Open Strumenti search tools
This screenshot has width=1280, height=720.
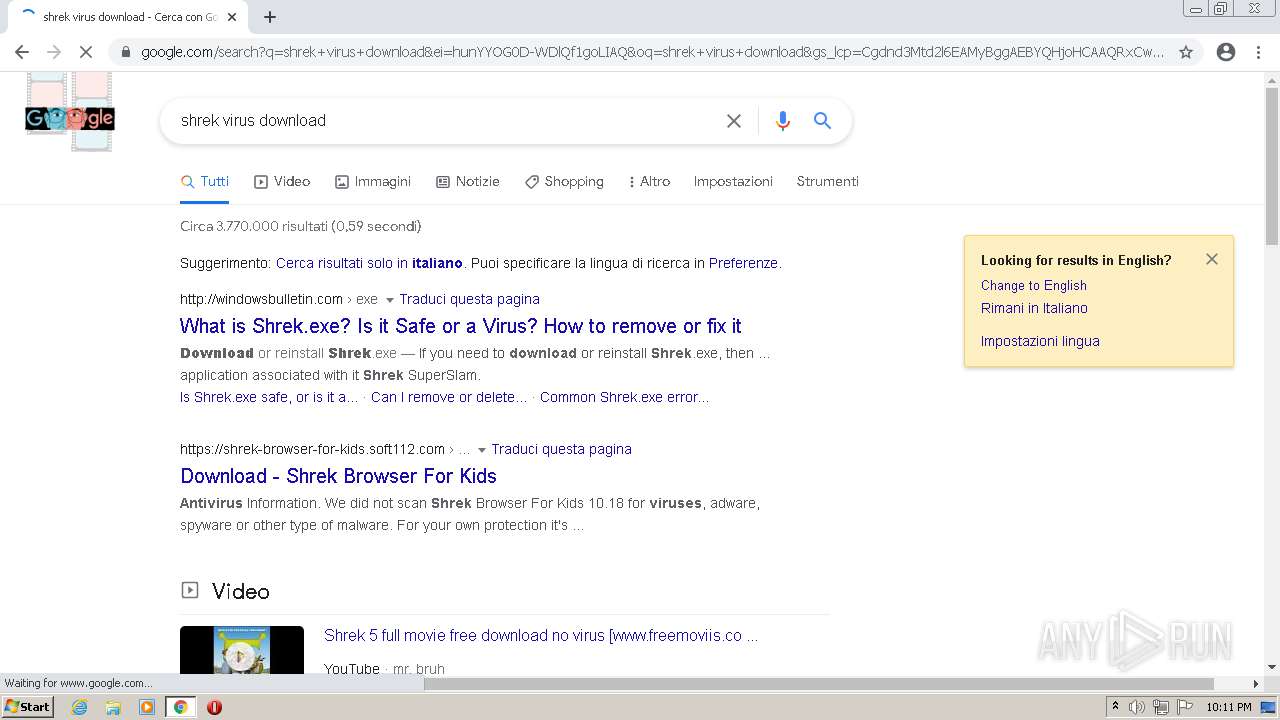[827, 181]
